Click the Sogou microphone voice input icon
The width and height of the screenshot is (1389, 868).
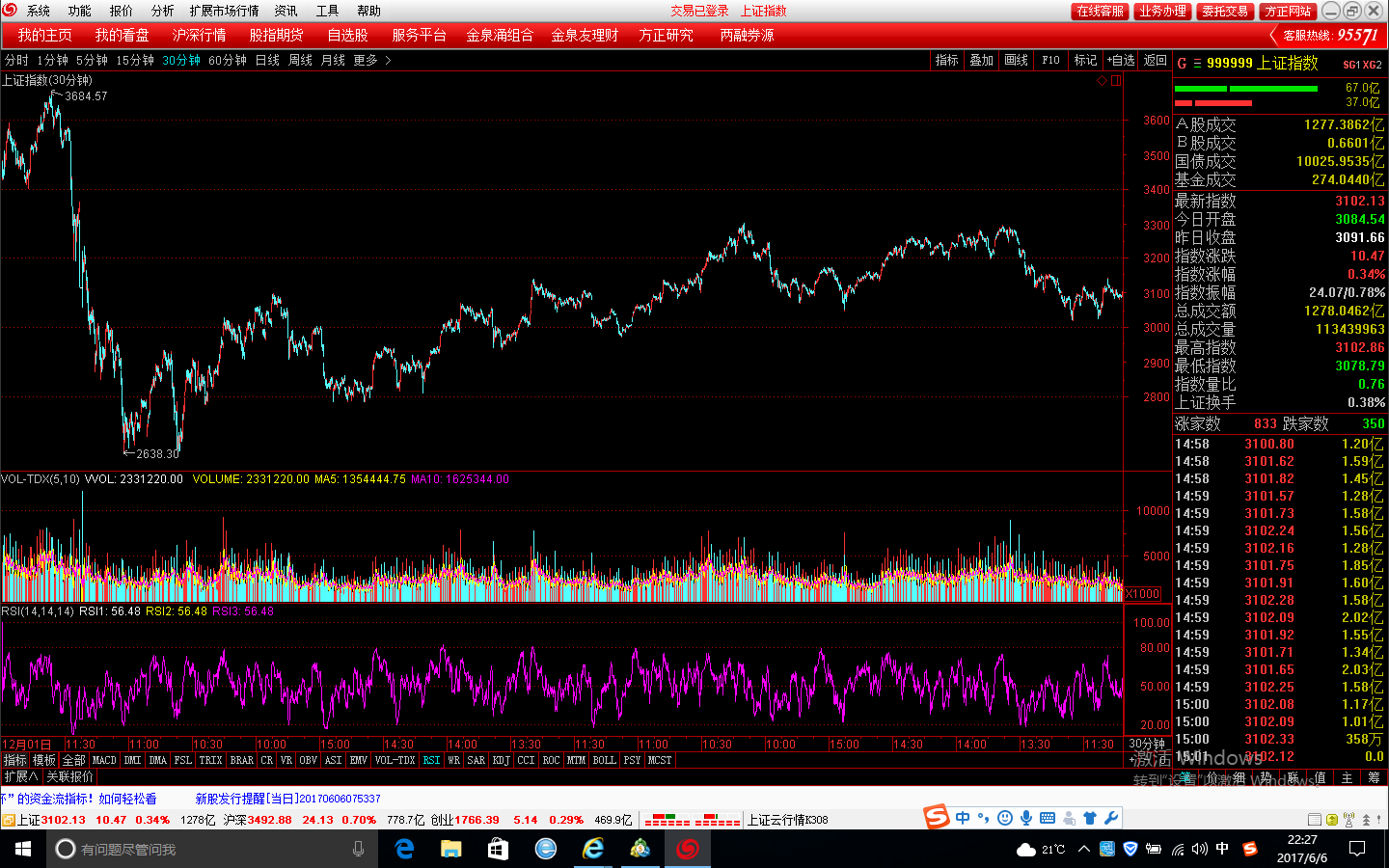(x=1026, y=818)
